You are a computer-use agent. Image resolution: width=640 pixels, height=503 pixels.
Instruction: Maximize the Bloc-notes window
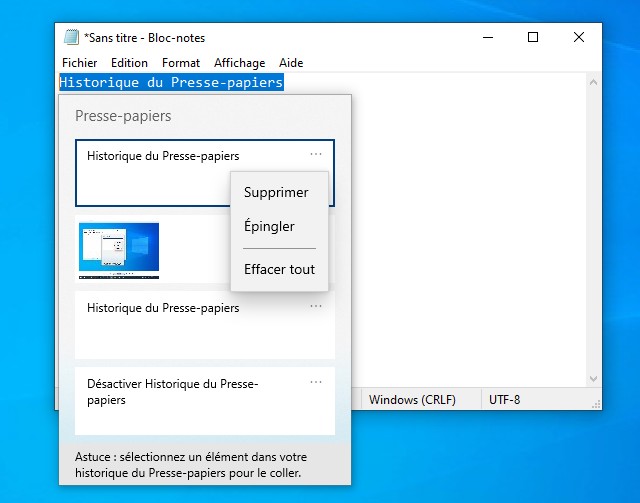click(533, 38)
